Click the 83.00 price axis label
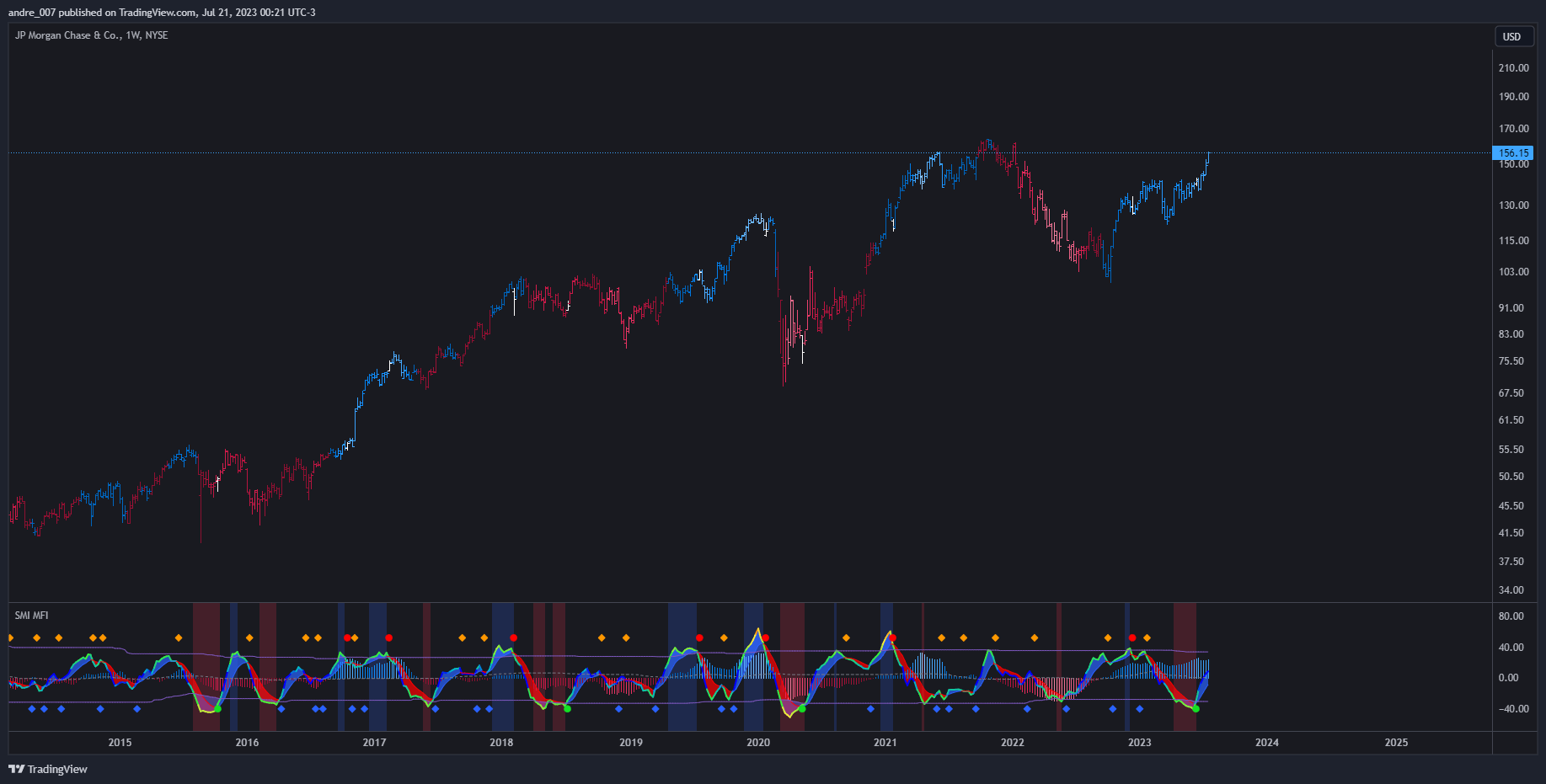 pyautogui.click(x=1511, y=334)
